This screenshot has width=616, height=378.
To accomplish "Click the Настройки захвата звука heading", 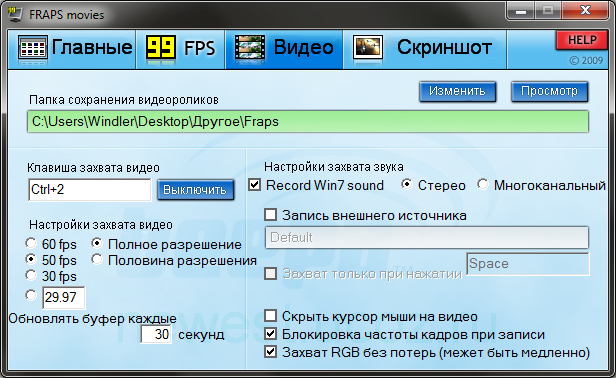I will click(x=334, y=167).
